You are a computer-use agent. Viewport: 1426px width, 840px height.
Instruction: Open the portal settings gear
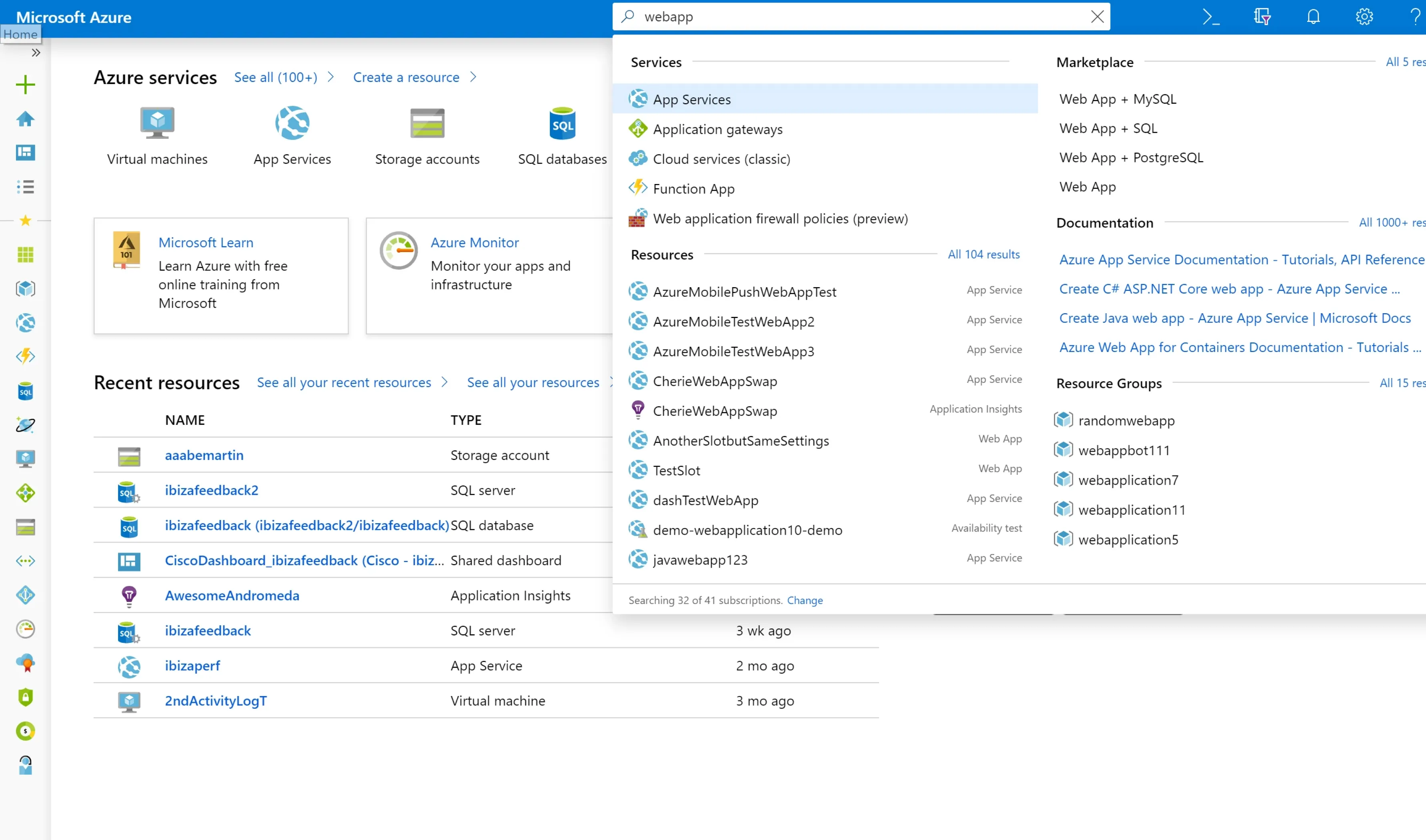click(x=1364, y=17)
